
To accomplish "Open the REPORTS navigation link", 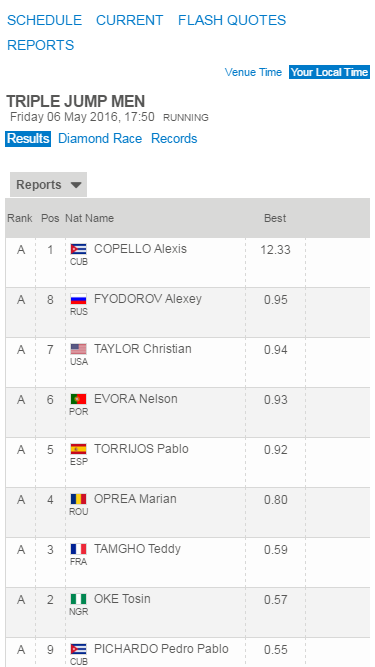I will [41, 45].
